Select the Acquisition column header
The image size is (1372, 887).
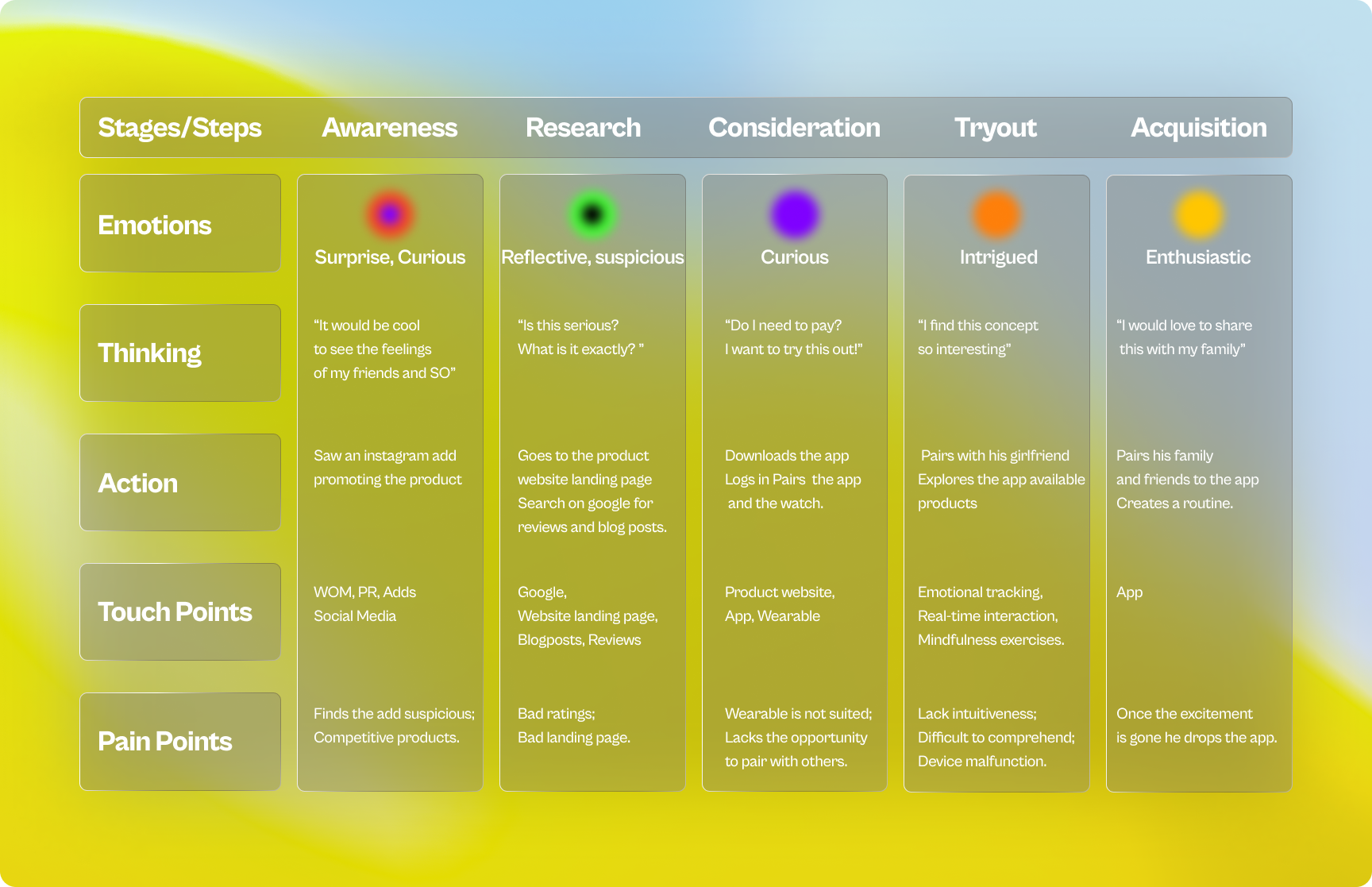click(1199, 128)
